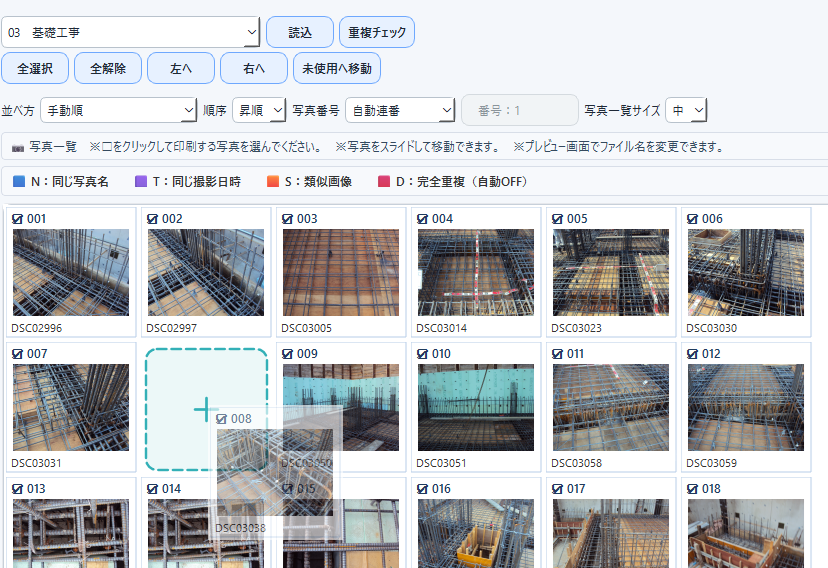Uncheck photo 003 checkbox
The image size is (828, 568).
coord(287,219)
